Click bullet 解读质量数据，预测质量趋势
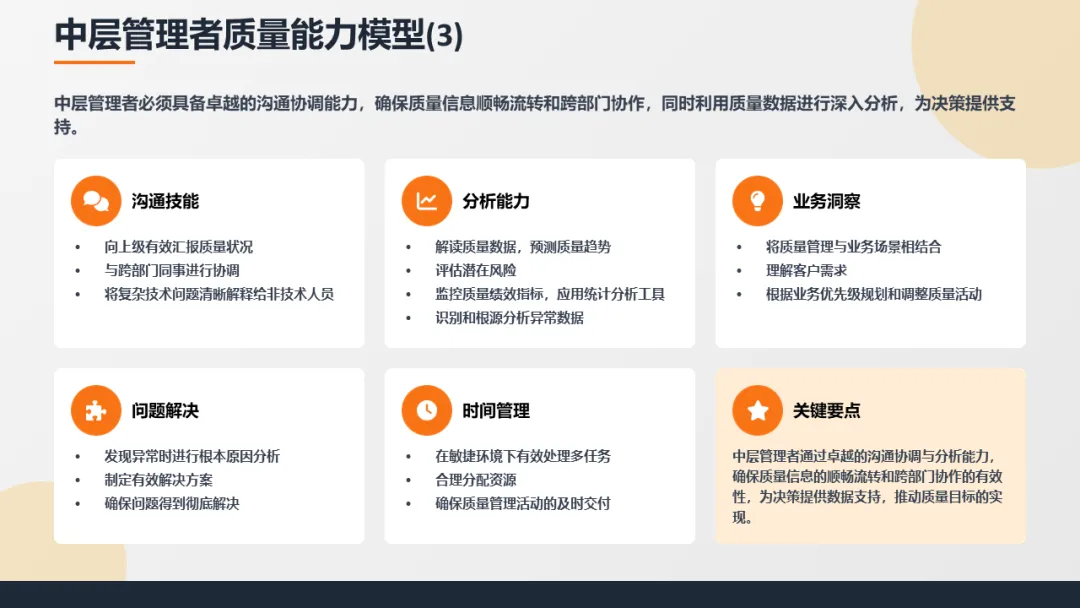The height and width of the screenshot is (608, 1080). tap(523, 247)
